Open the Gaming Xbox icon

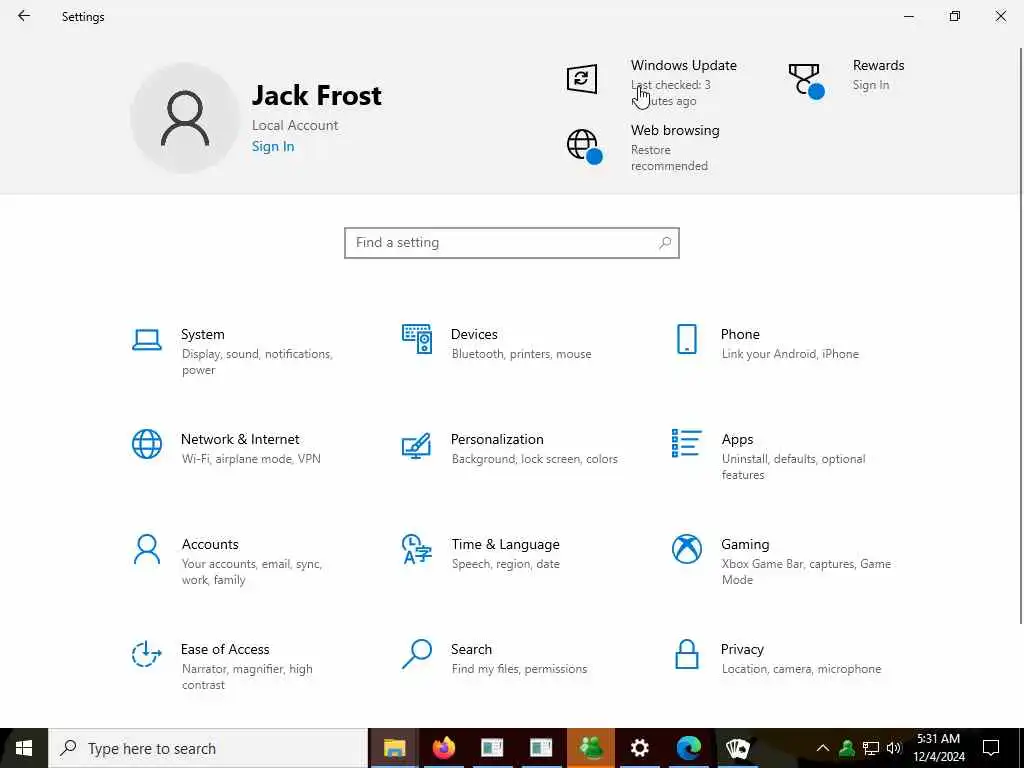(686, 549)
